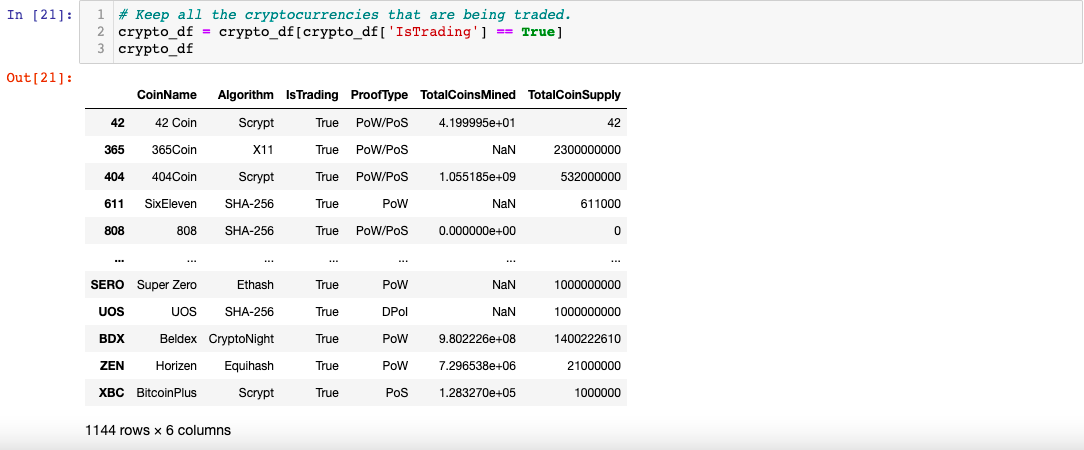Click the 'PoS' proof type in XBC row
This screenshot has width=1084, height=450.
point(398,392)
